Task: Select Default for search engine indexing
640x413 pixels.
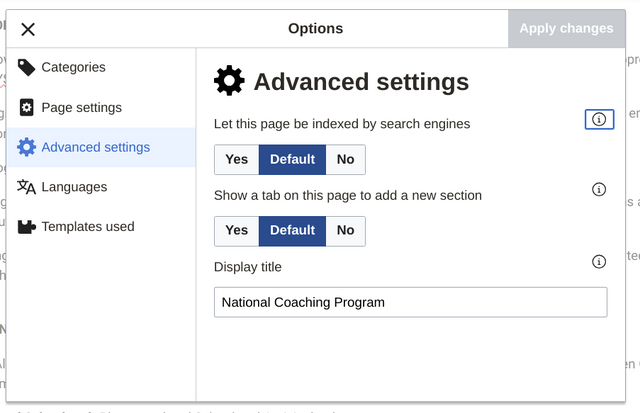Action: coord(292,160)
